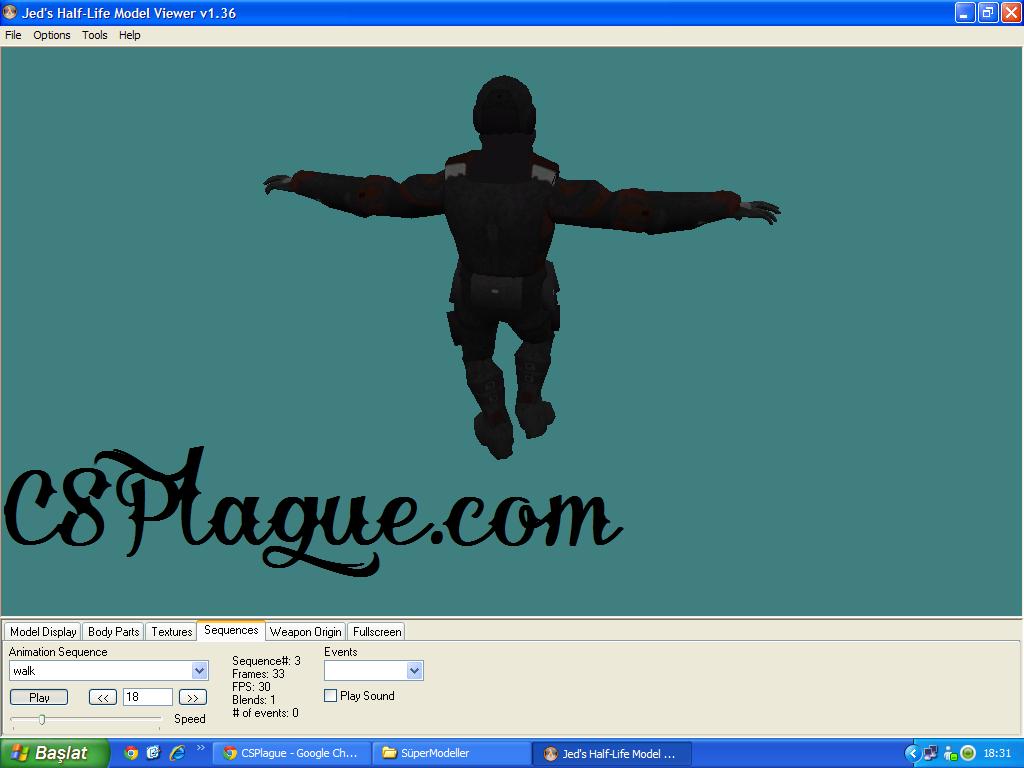Screen dimensions: 1024x768
Task: Click the second quick launch icon
Action: click(x=153, y=753)
